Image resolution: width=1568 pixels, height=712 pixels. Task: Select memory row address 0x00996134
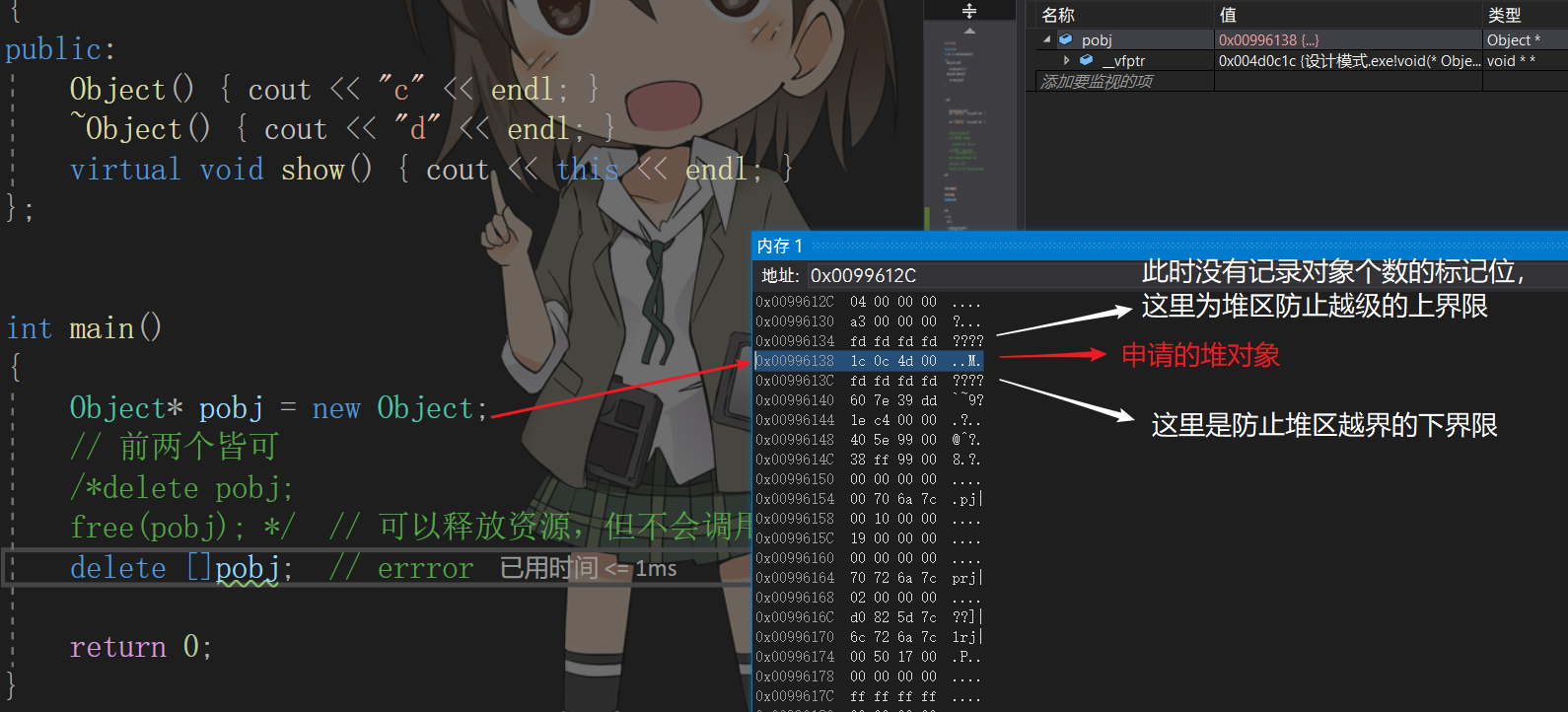coord(795,341)
